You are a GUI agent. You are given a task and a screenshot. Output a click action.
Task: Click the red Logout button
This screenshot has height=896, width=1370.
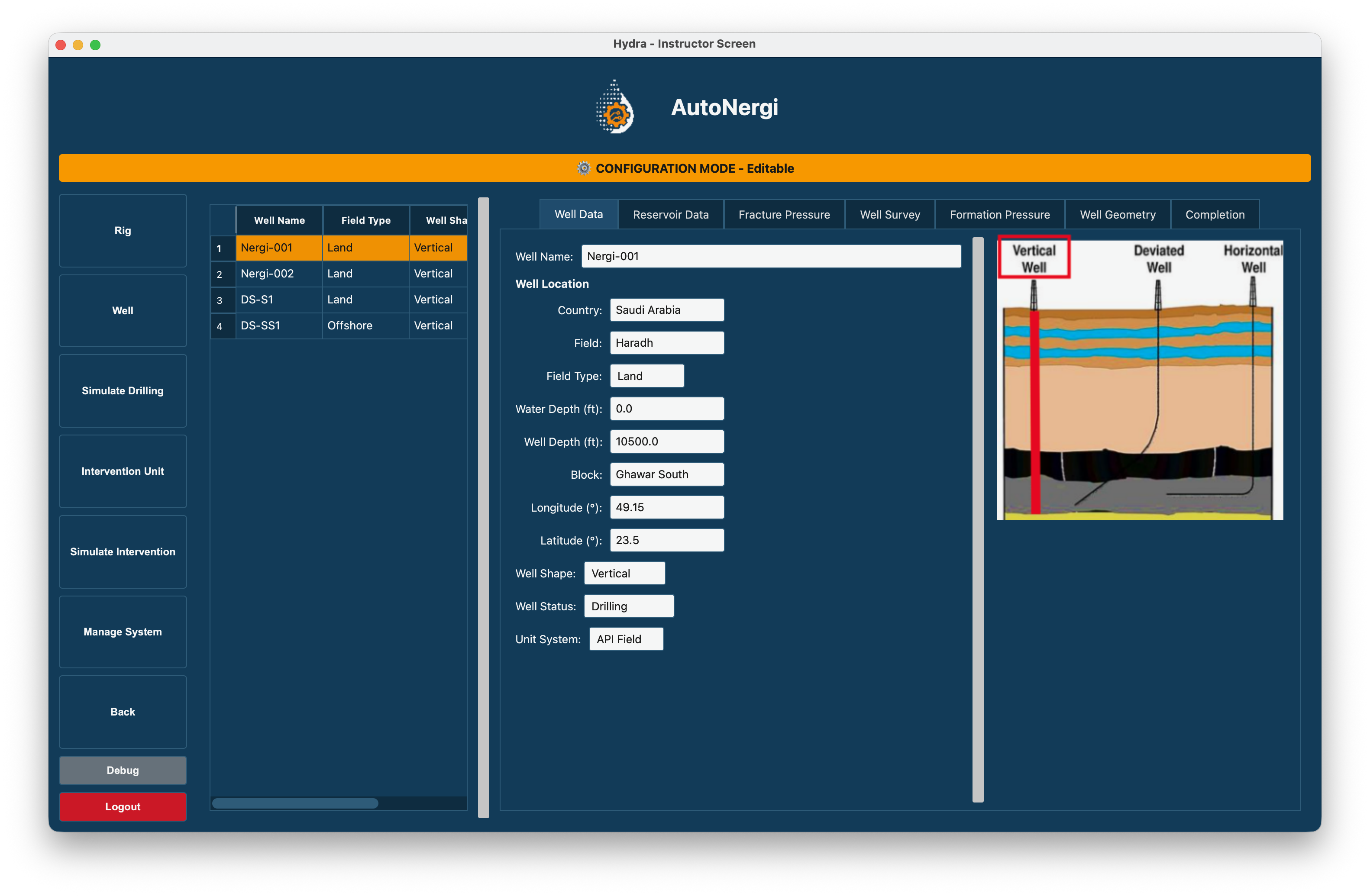[122, 806]
